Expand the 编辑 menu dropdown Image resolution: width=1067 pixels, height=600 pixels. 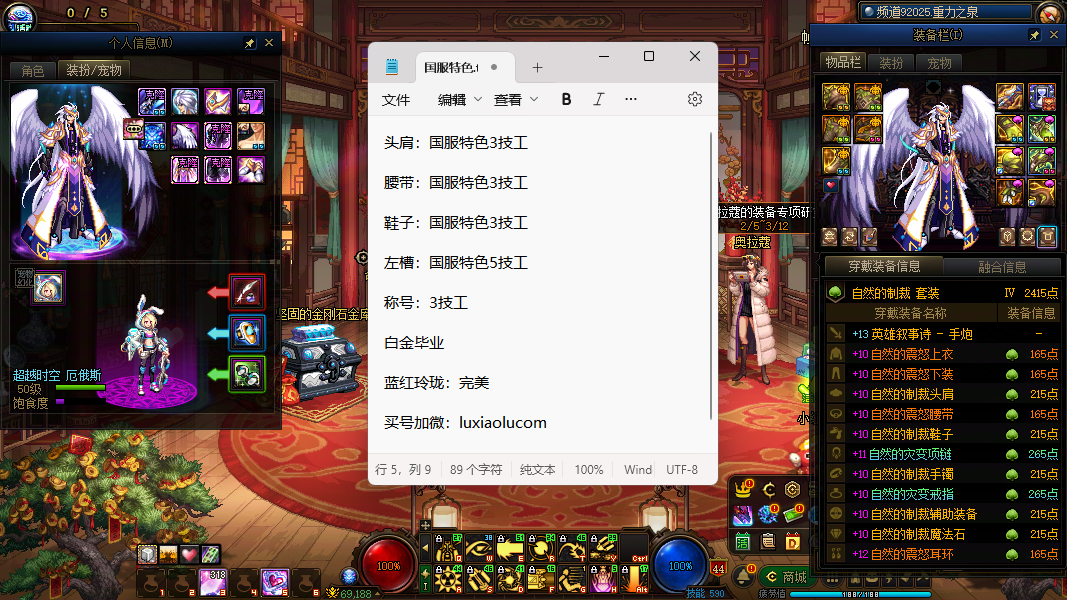459,99
